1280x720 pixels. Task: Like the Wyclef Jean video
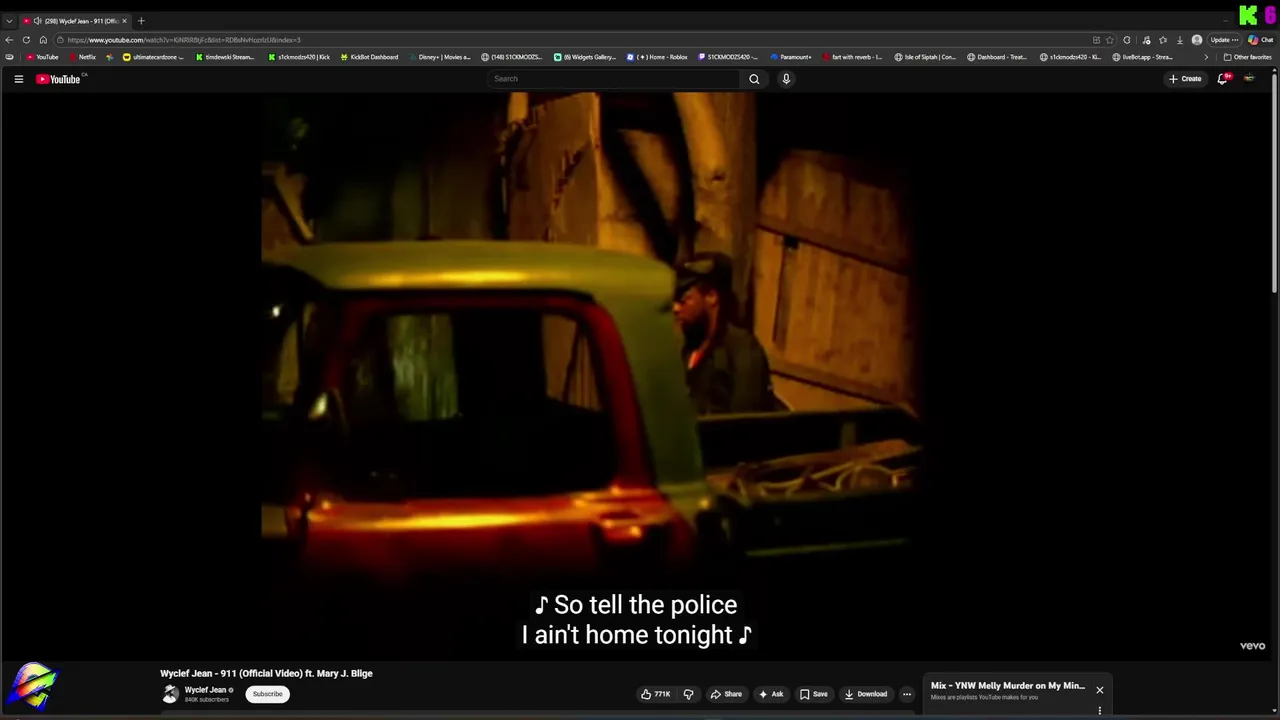(x=656, y=694)
